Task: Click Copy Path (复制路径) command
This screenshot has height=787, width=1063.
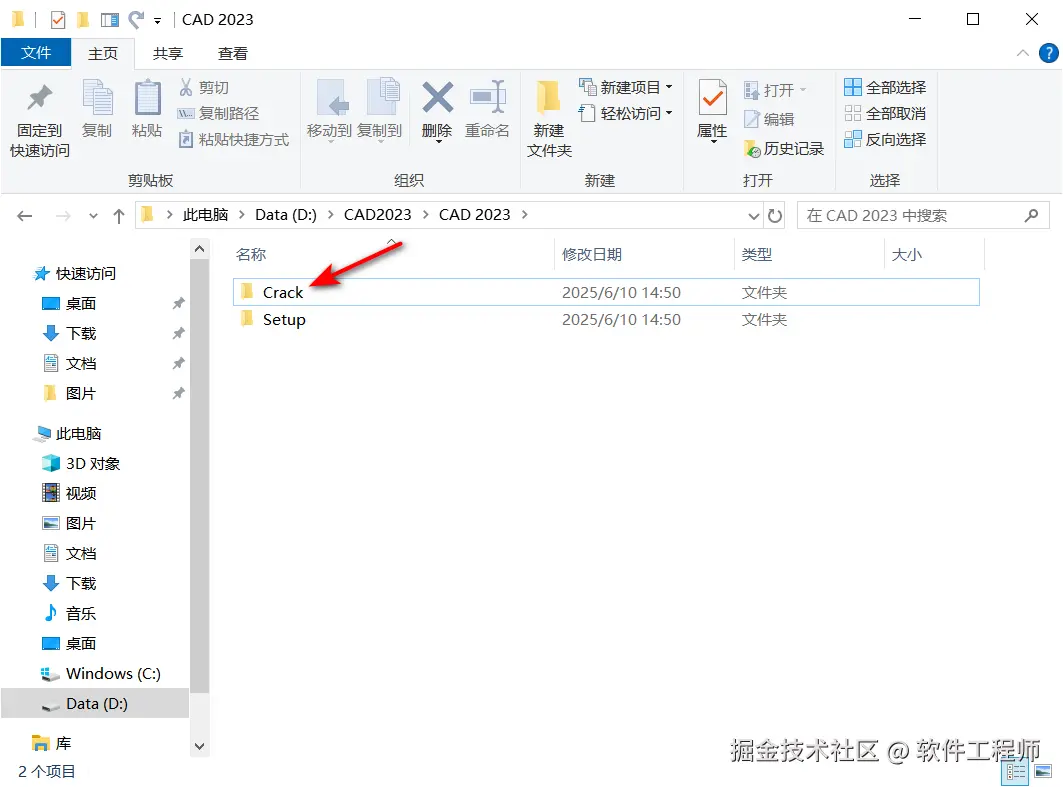Action: 218,113
